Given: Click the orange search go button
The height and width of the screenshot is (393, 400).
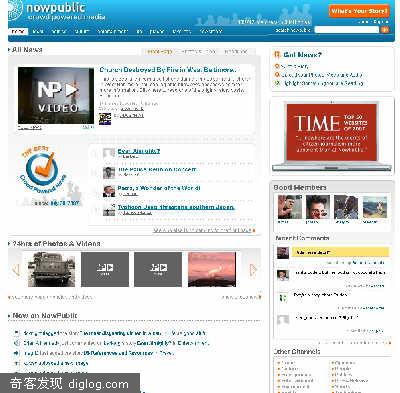Looking at the screenshot, I should point(385,30).
